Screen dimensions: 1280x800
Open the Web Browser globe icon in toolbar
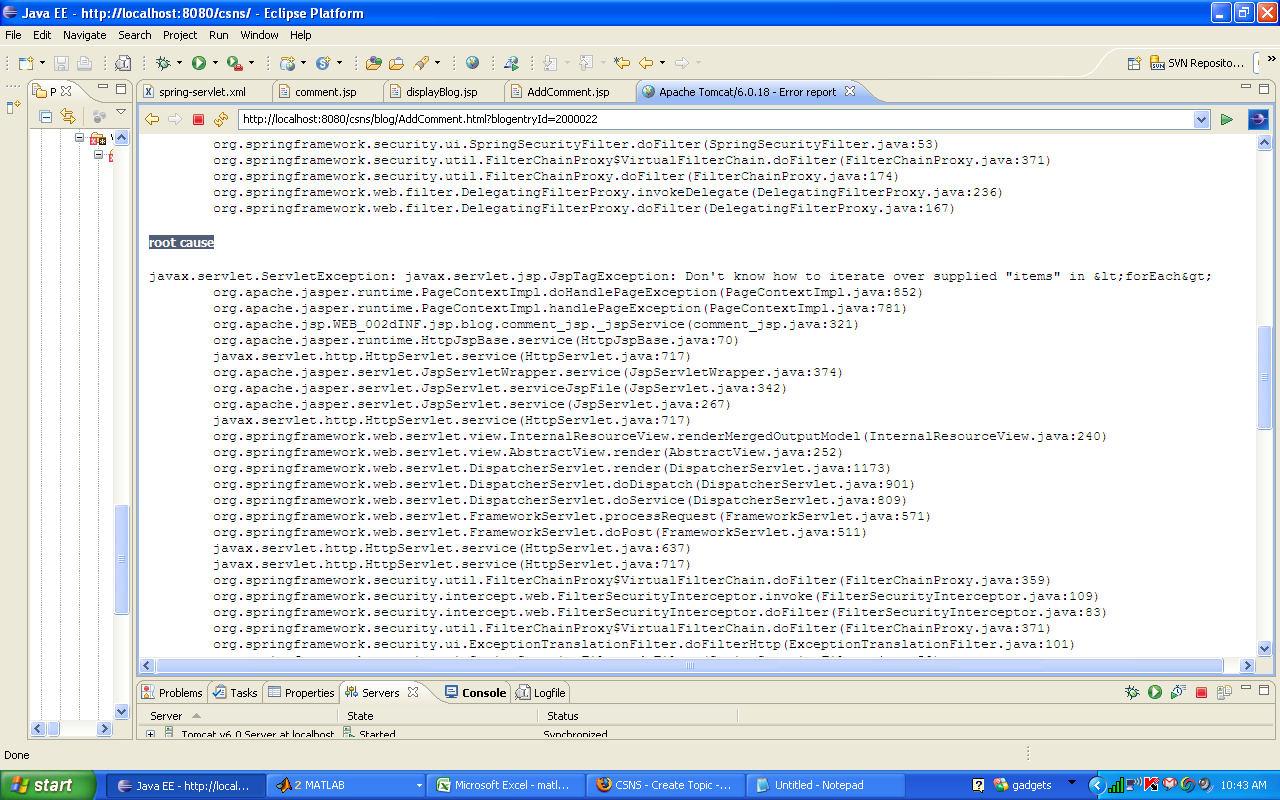click(472, 63)
